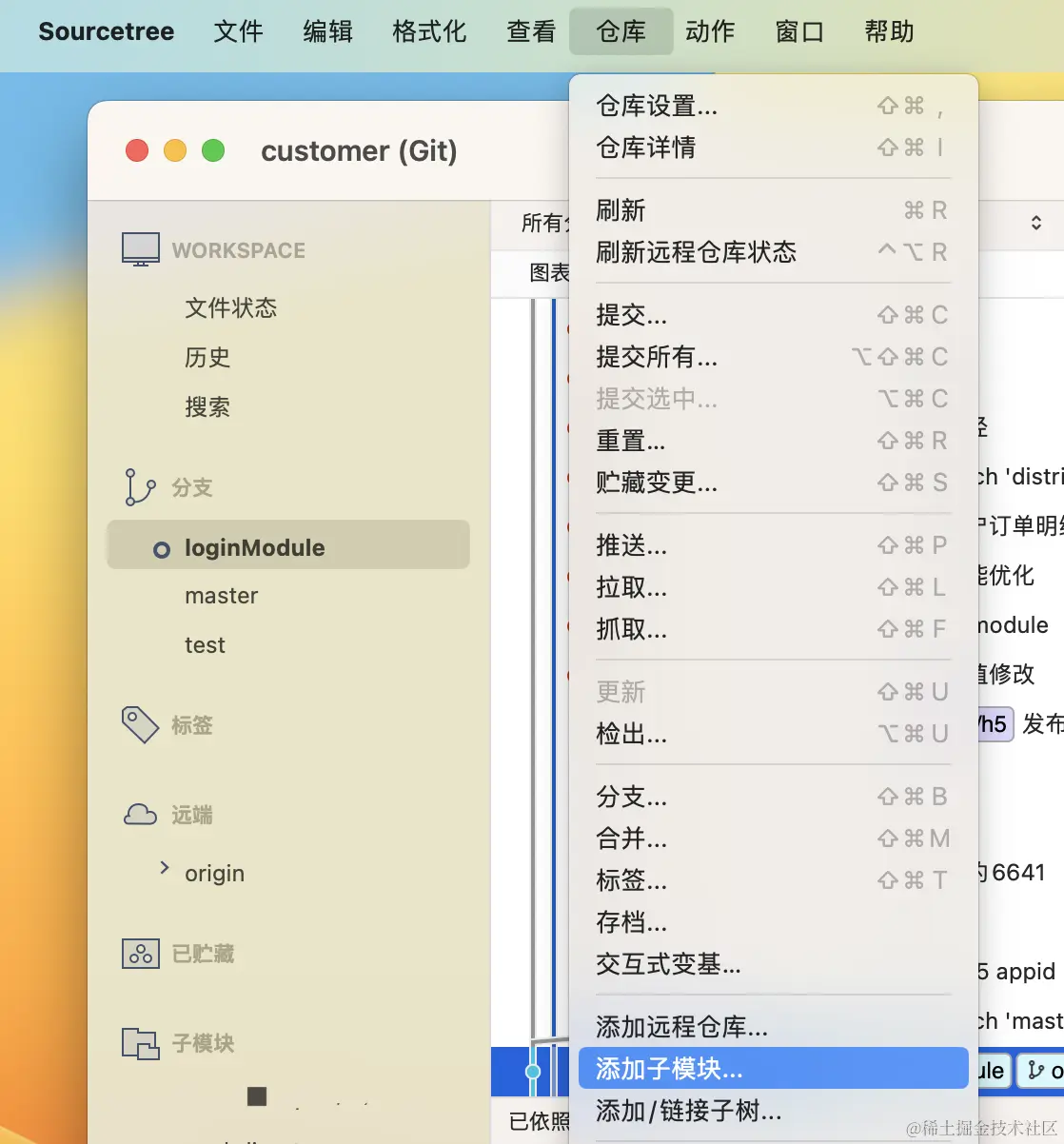Click the 已贮藏 section header
The width and height of the screenshot is (1064, 1144).
203,954
